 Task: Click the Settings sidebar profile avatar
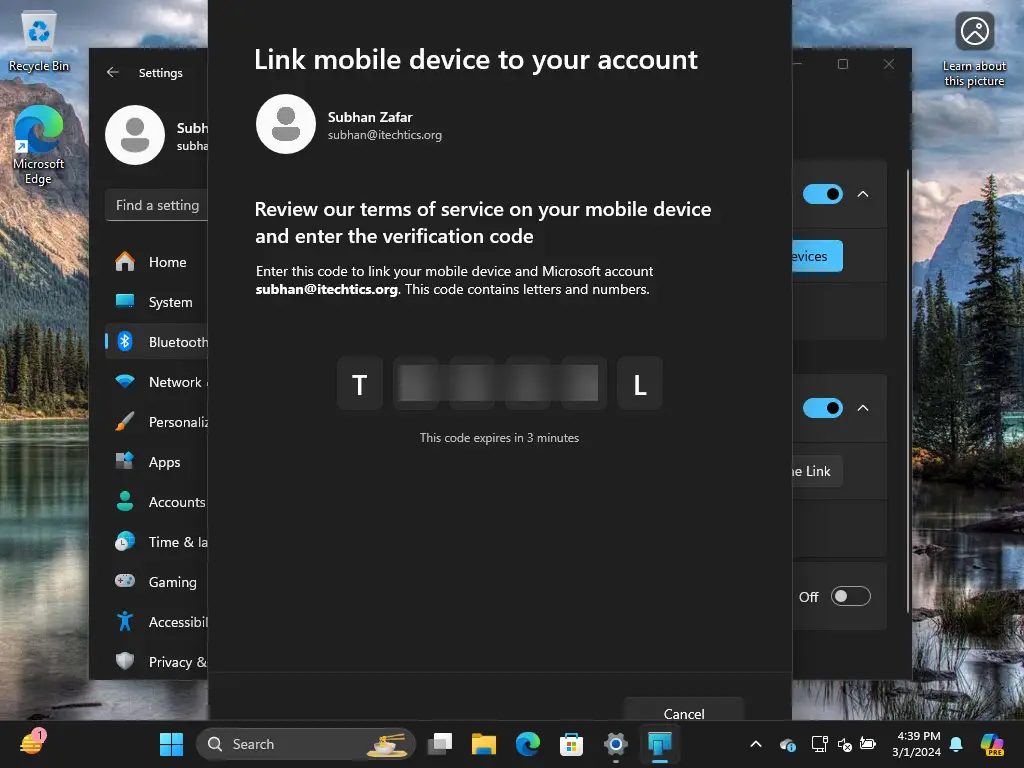pos(135,135)
